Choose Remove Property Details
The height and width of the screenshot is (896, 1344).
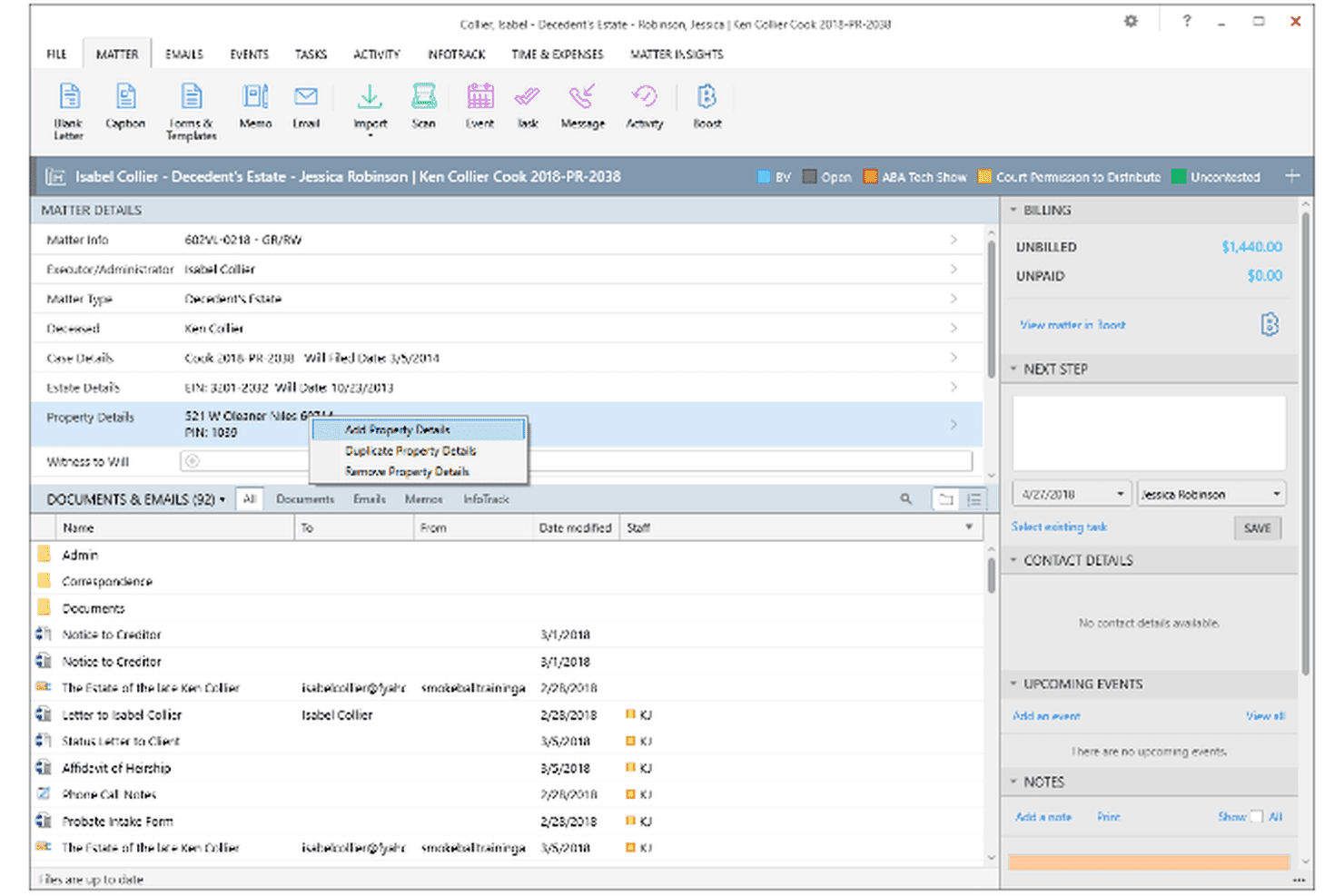tap(419, 472)
